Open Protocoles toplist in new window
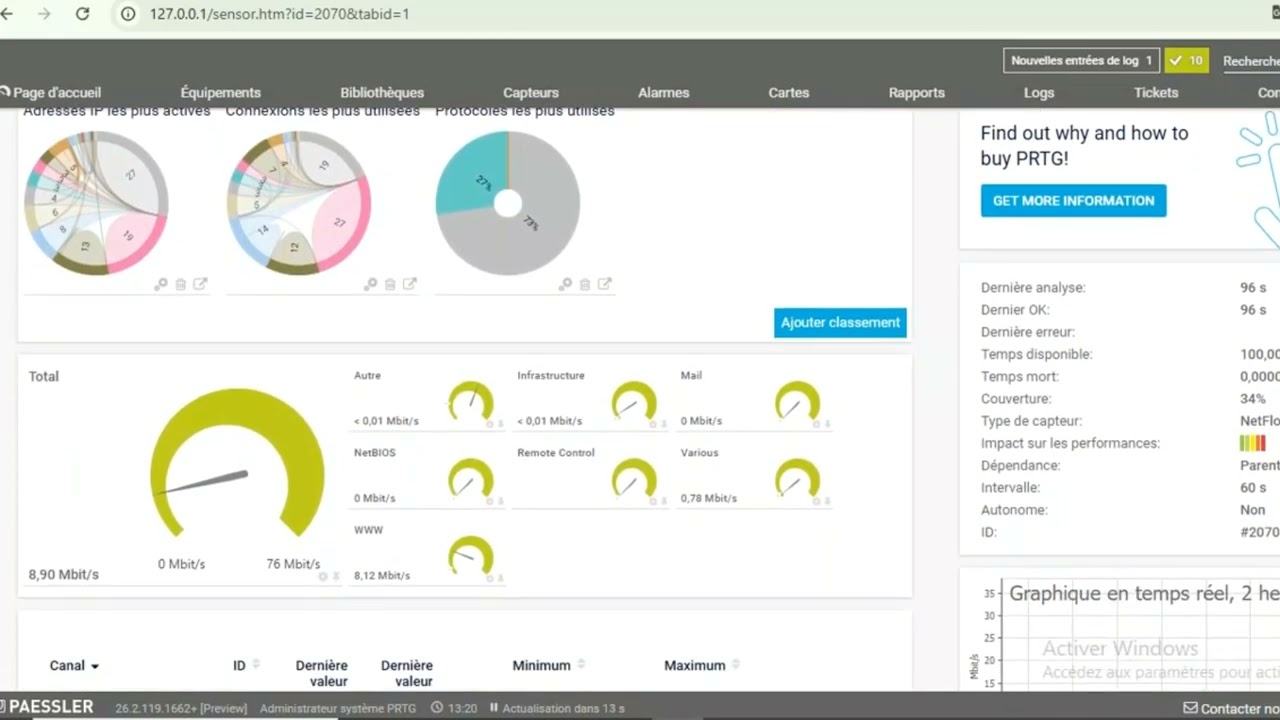This screenshot has height=720, width=1280. point(604,285)
